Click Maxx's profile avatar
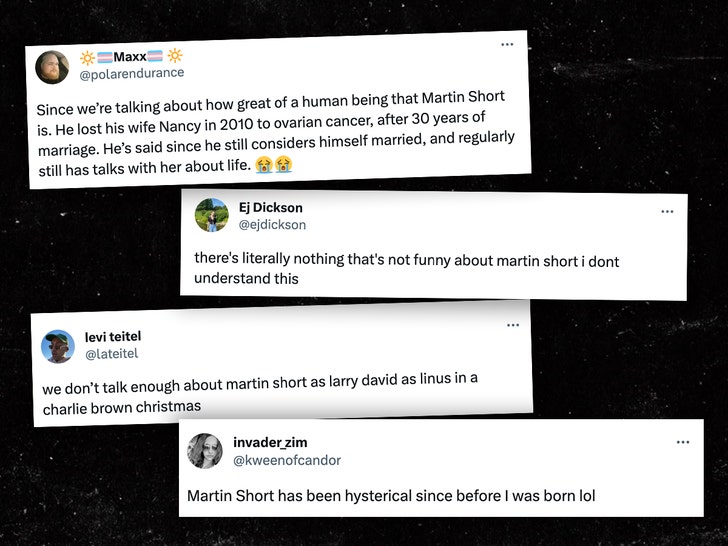The width and height of the screenshot is (728, 546). click(x=52, y=67)
